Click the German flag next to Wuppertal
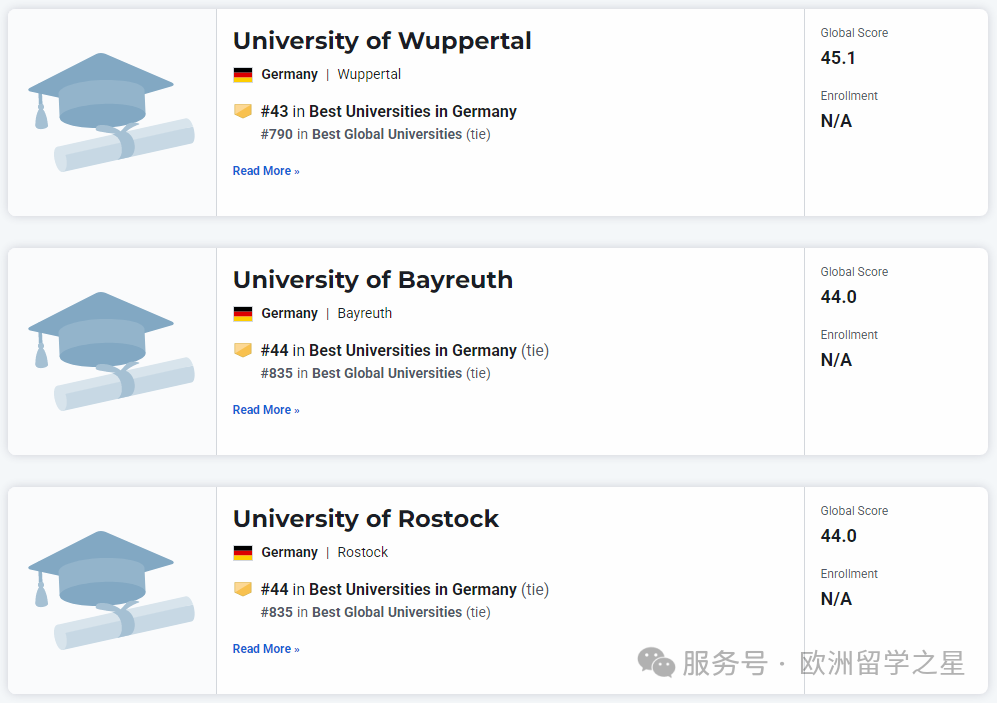 point(243,75)
